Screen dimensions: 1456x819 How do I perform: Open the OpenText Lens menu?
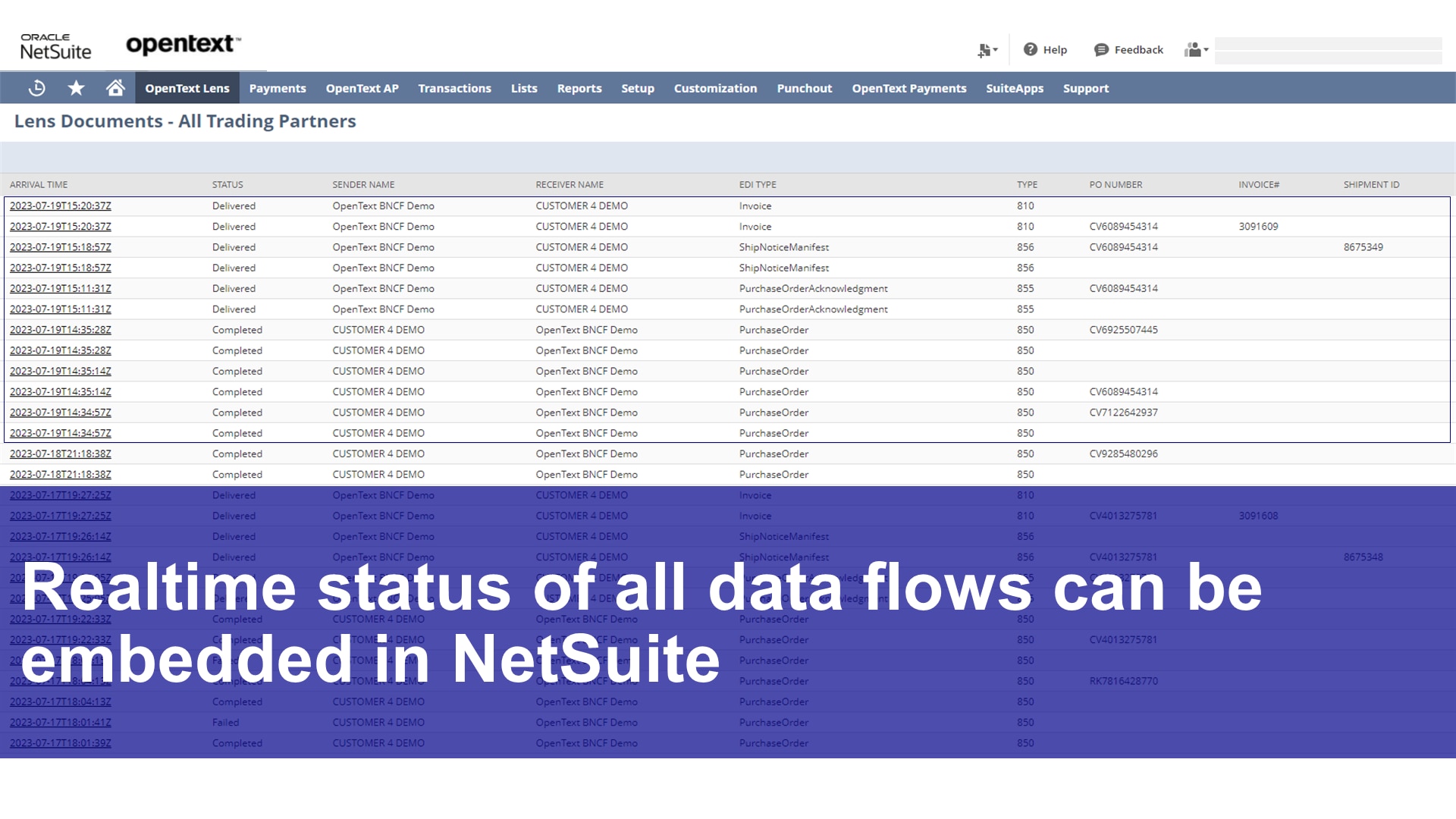[x=187, y=88]
